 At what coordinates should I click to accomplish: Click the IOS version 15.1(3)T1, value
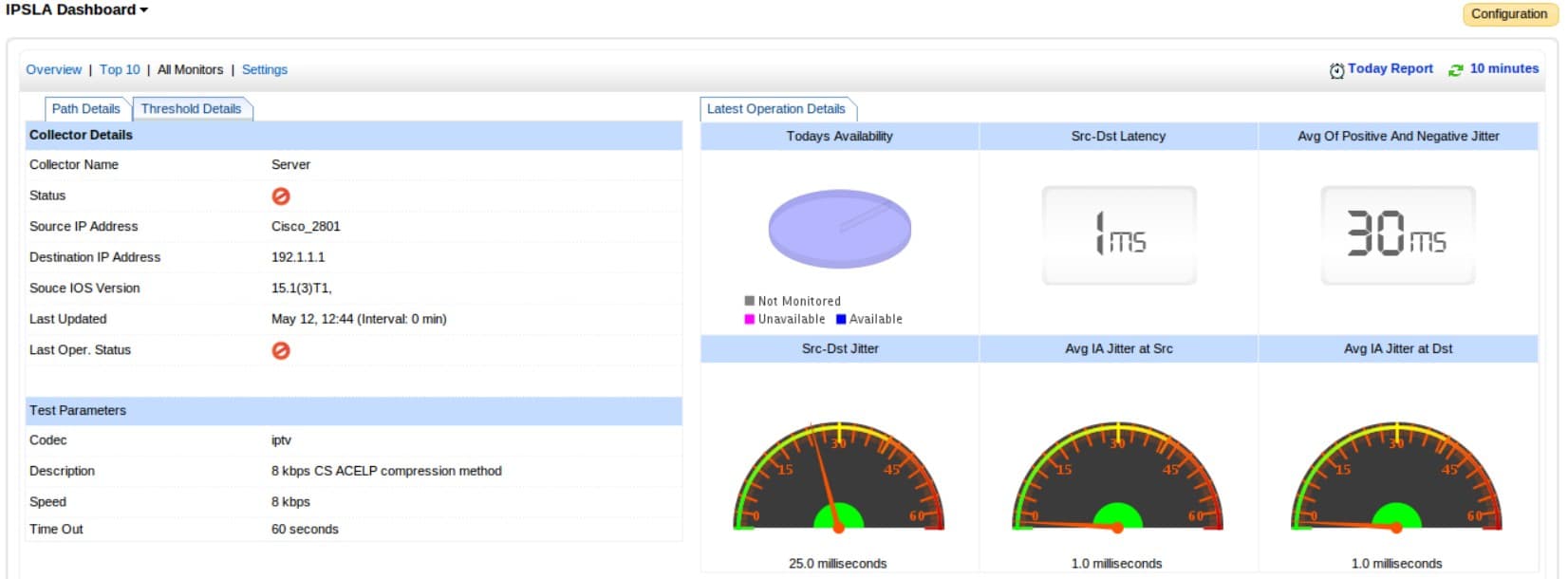(x=302, y=288)
